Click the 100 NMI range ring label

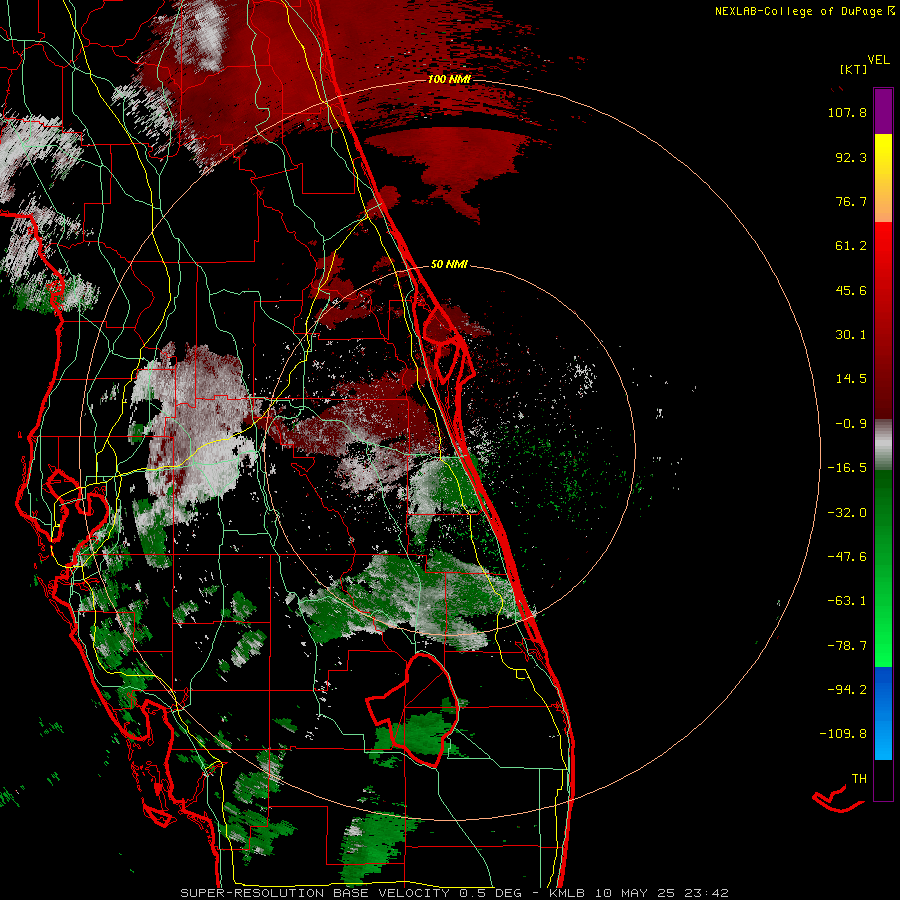point(449,79)
